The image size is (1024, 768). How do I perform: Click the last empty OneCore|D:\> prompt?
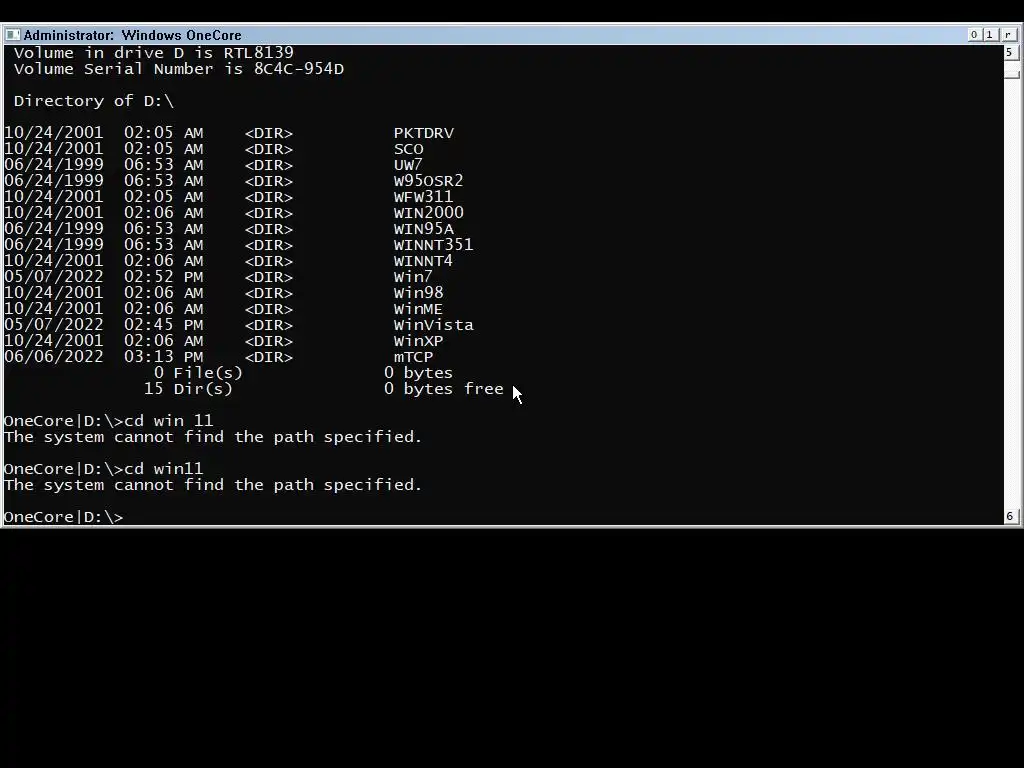64,517
